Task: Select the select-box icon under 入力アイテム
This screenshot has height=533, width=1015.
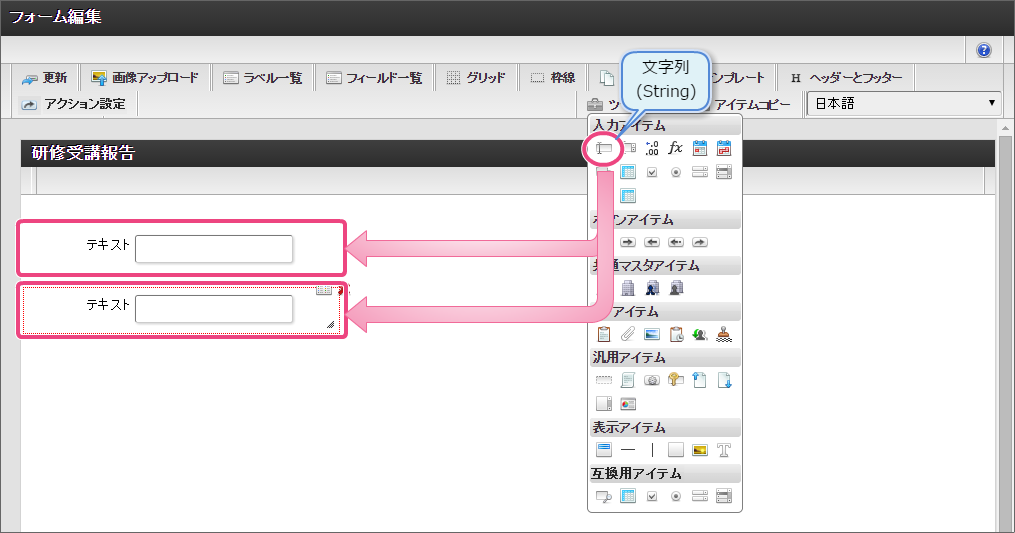Action: coord(700,172)
